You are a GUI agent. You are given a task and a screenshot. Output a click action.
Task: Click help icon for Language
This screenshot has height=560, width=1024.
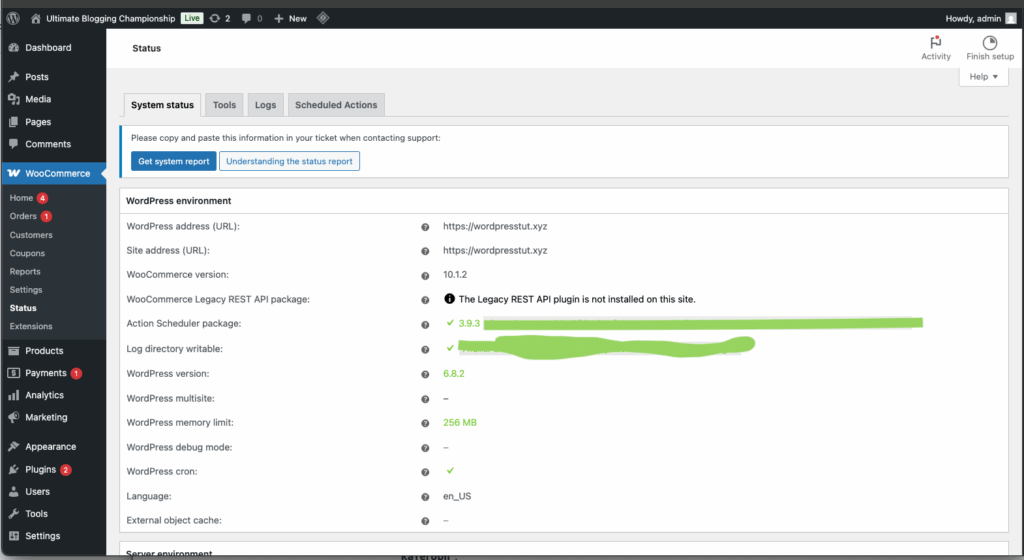(x=425, y=497)
